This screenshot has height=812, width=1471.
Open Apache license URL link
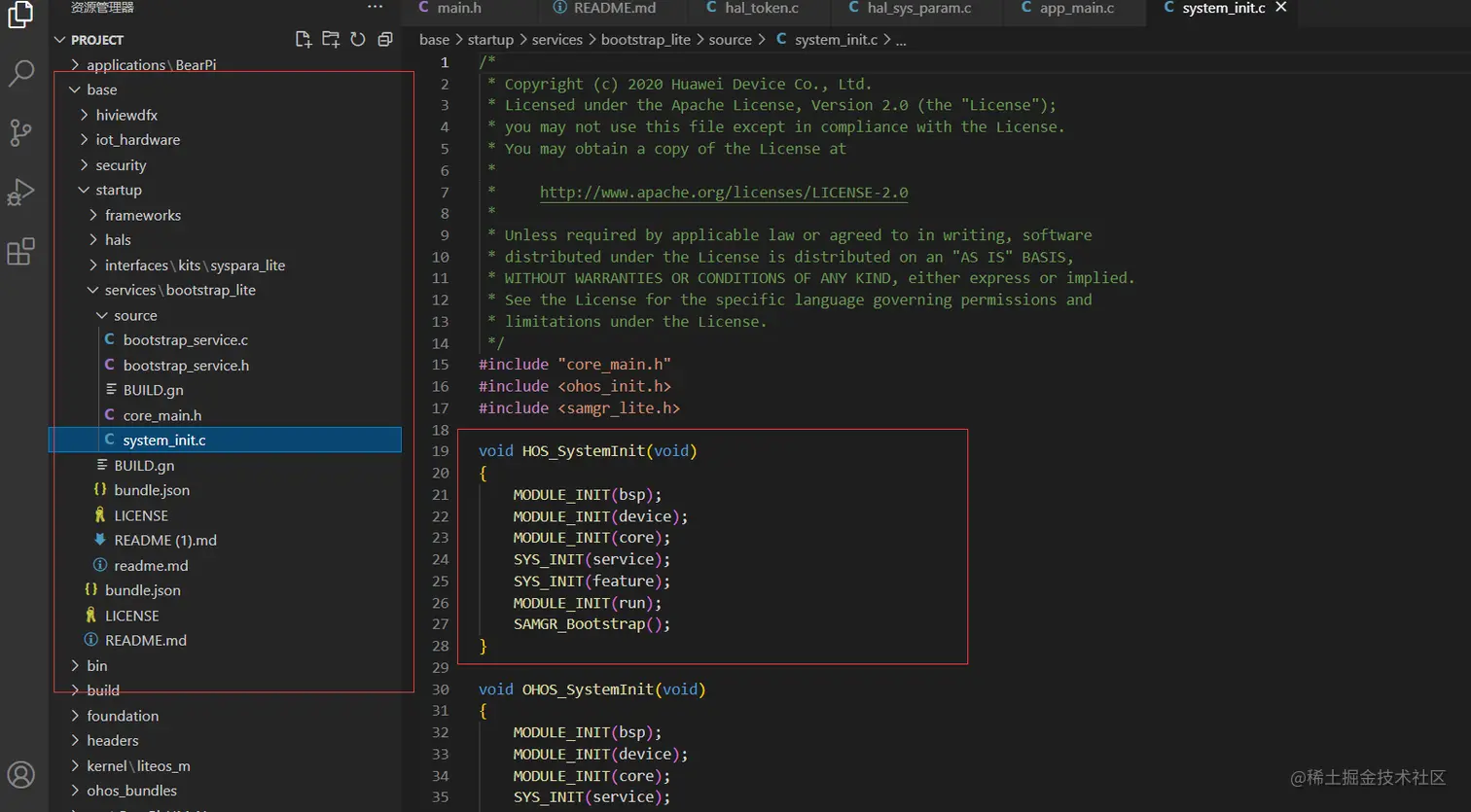pyautogui.click(x=724, y=193)
